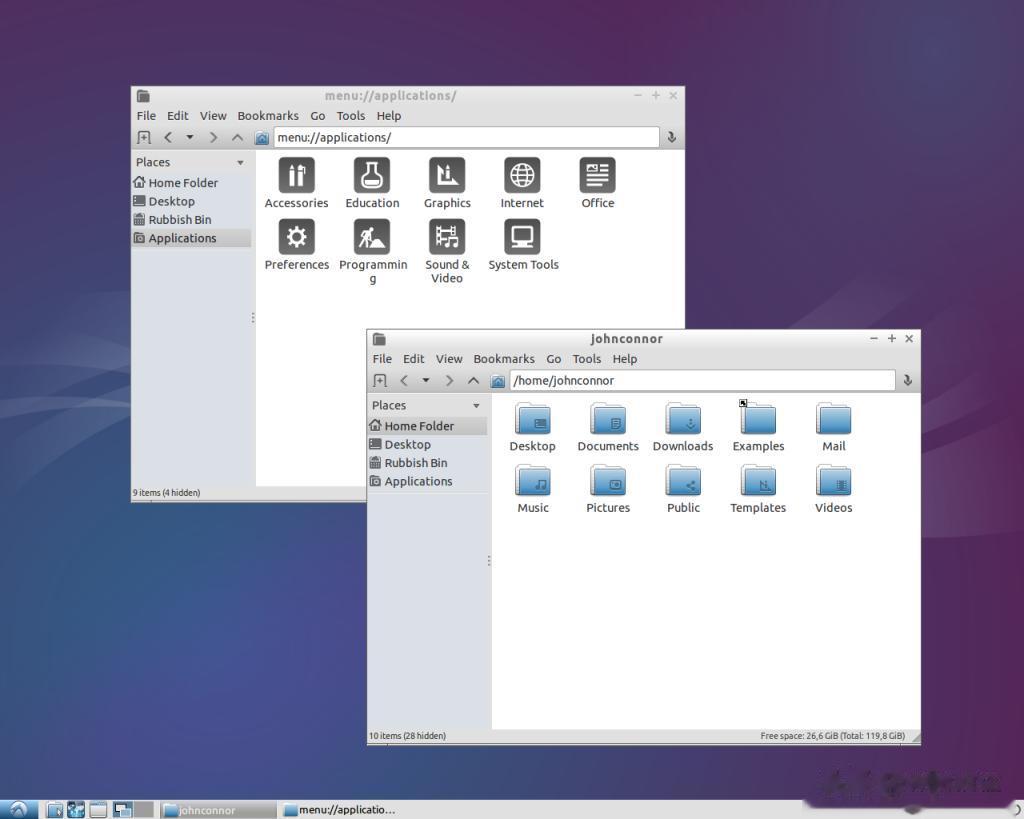1024x819 pixels.
Task: Click home icon in applications window toolbar
Action: 261,137
